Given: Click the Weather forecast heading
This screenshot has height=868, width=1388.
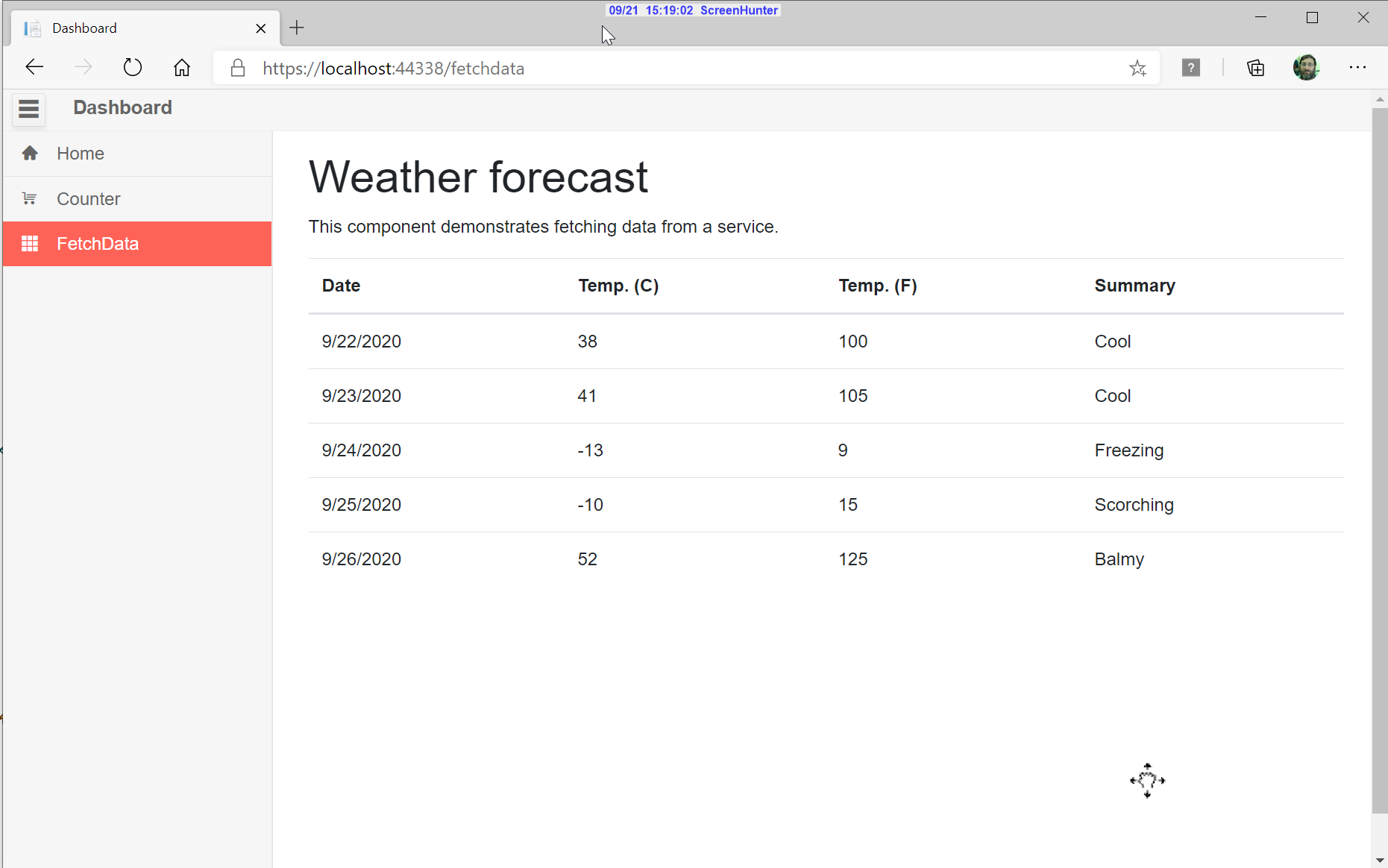Looking at the screenshot, I should tap(478, 178).
